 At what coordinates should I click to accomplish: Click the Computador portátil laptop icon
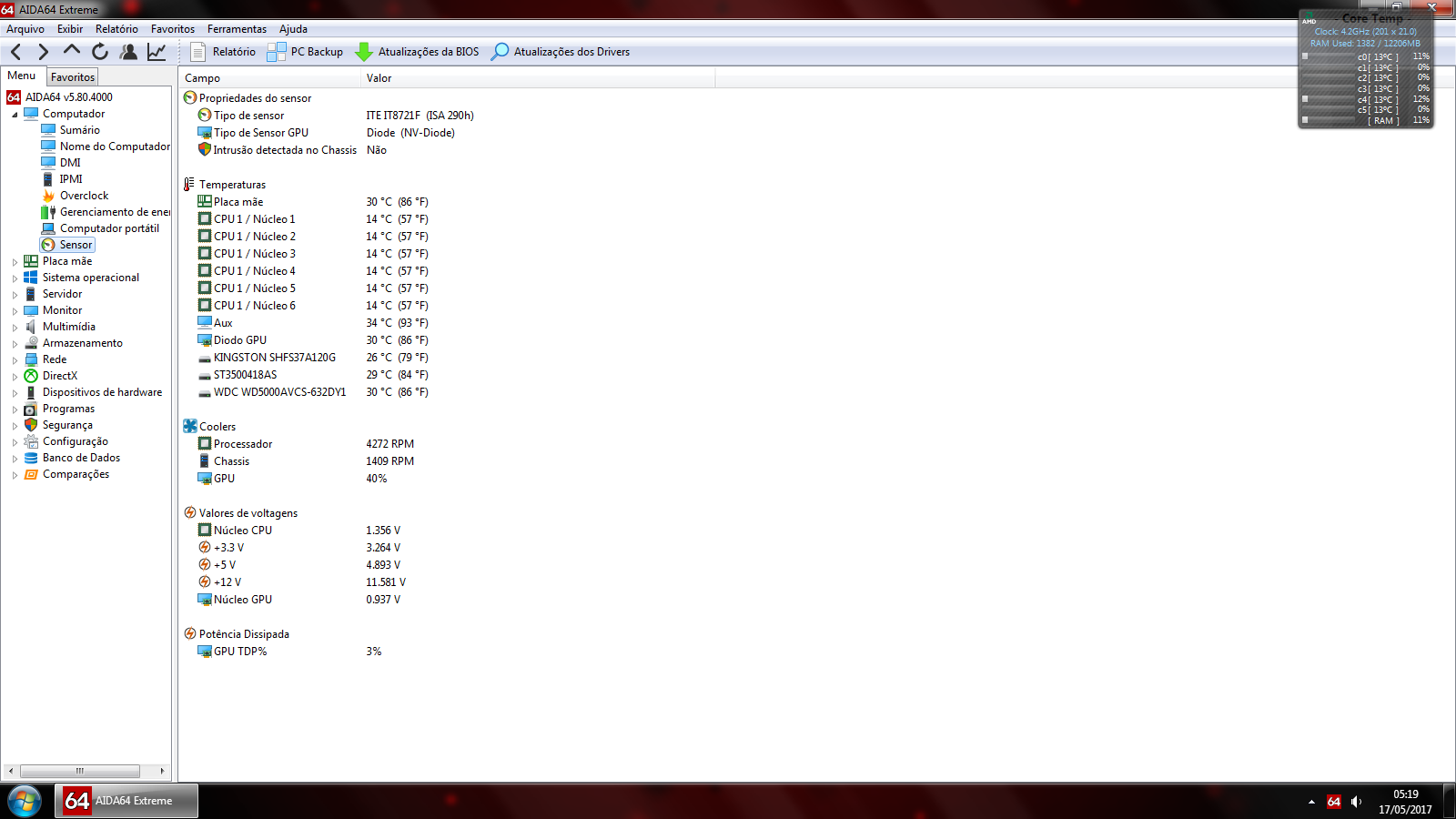[x=48, y=228]
